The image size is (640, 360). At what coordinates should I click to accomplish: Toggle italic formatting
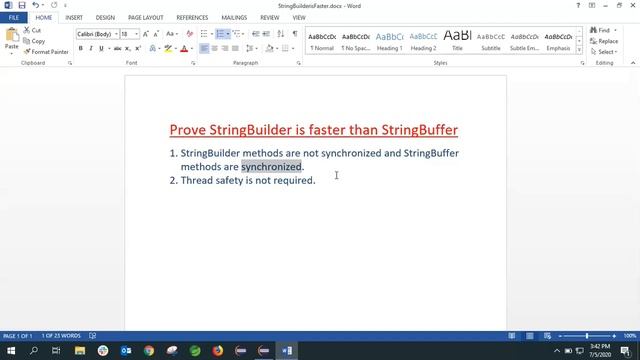pos(91,49)
